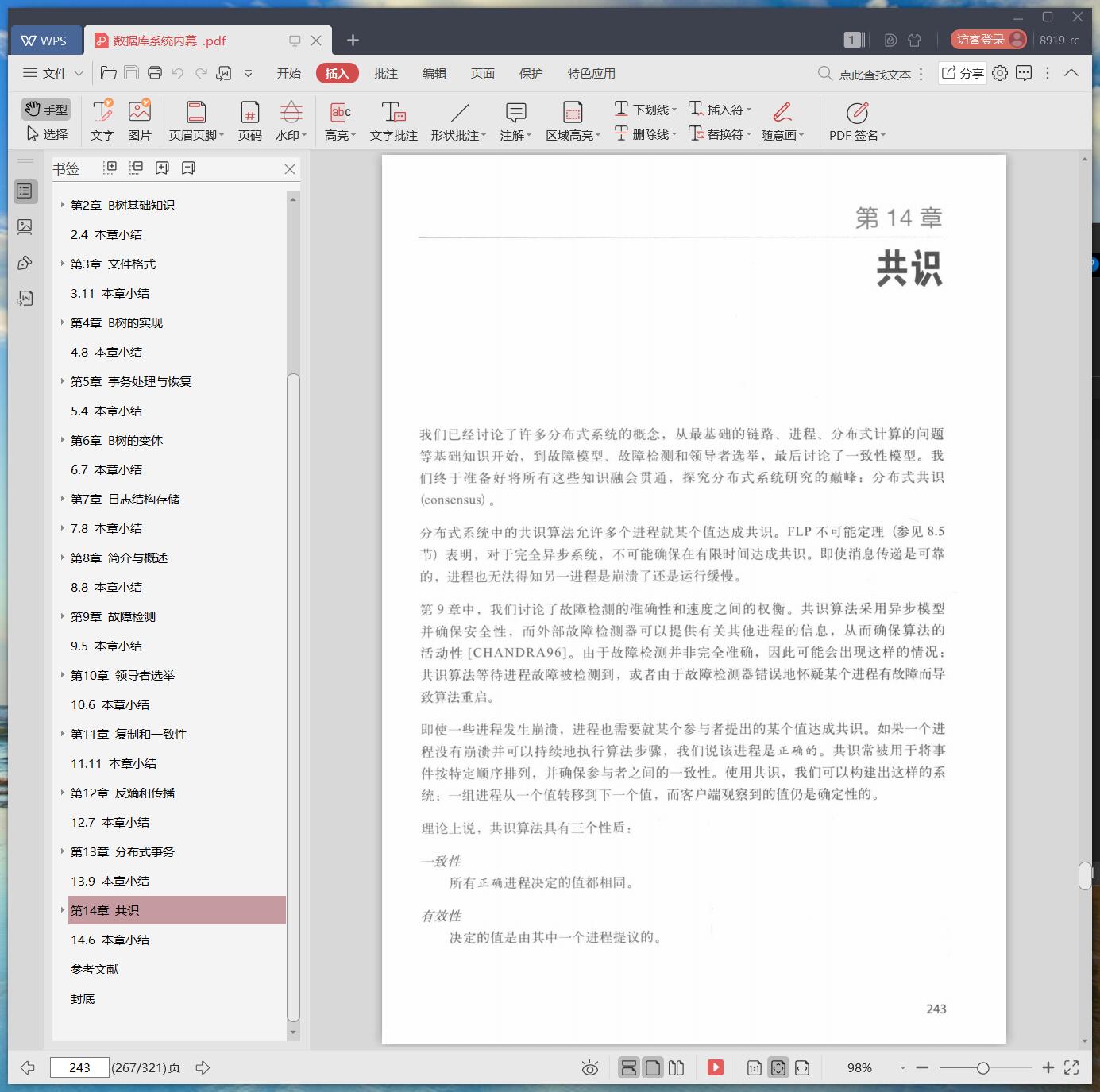This screenshot has width=1100, height=1092.
Task: Add a new bookmark in the 书签 panel
Action: point(162,168)
